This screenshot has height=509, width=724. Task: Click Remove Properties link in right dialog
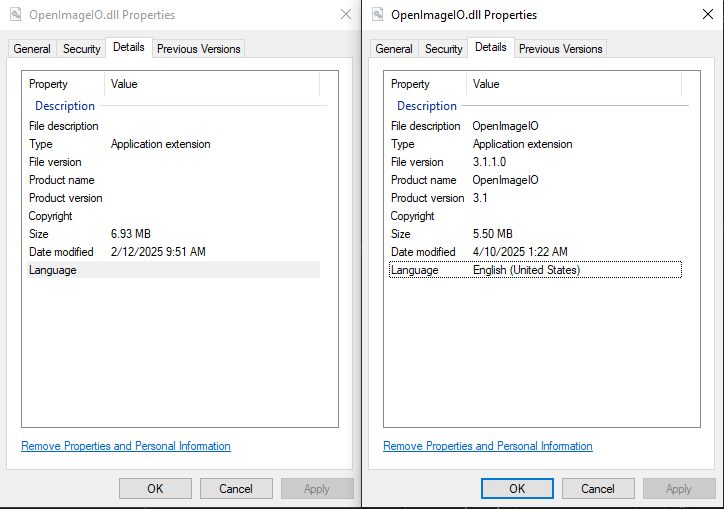[488, 446]
